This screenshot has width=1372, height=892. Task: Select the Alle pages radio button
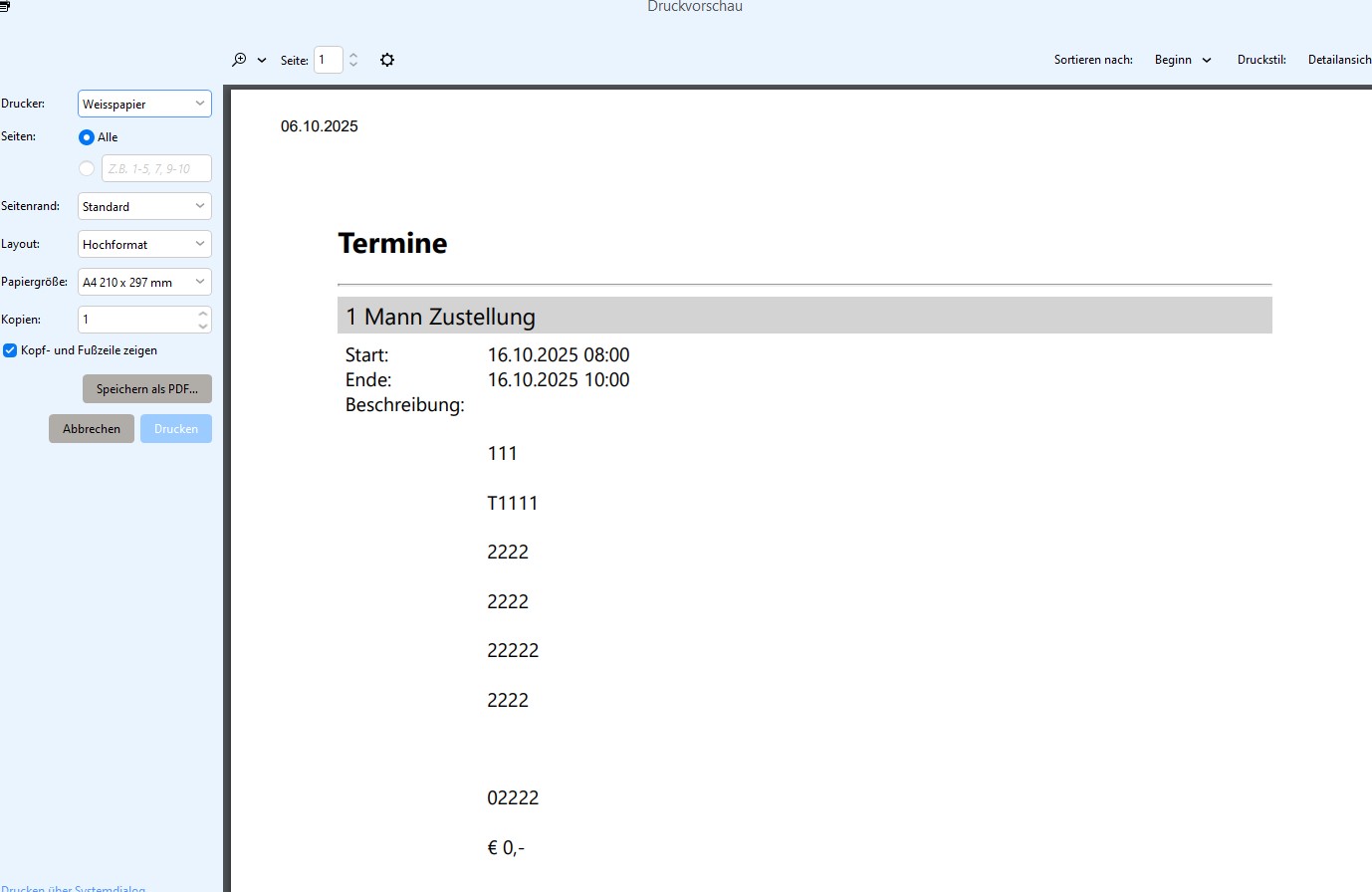click(x=87, y=137)
